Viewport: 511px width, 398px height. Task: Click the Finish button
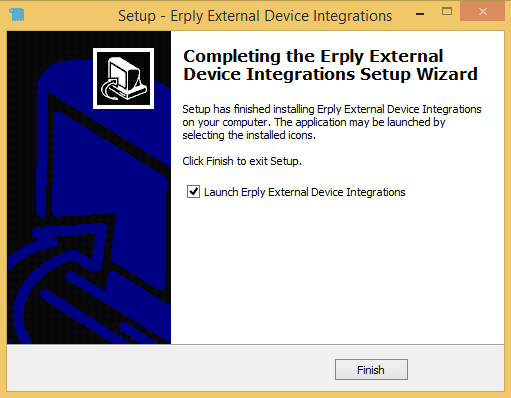[371, 369]
